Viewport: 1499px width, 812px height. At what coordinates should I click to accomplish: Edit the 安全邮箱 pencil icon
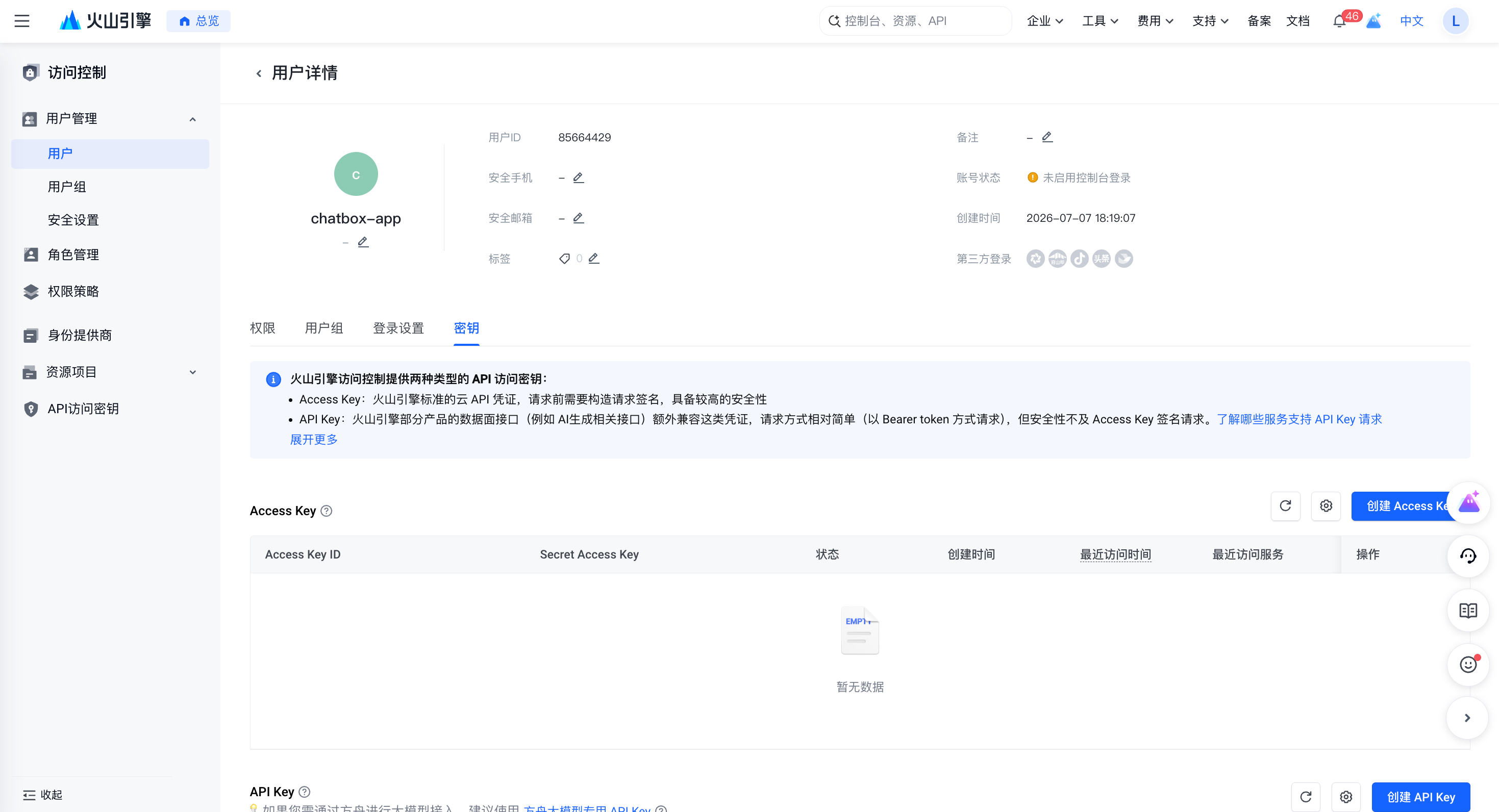pyautogui.click(x=578, y=218)
